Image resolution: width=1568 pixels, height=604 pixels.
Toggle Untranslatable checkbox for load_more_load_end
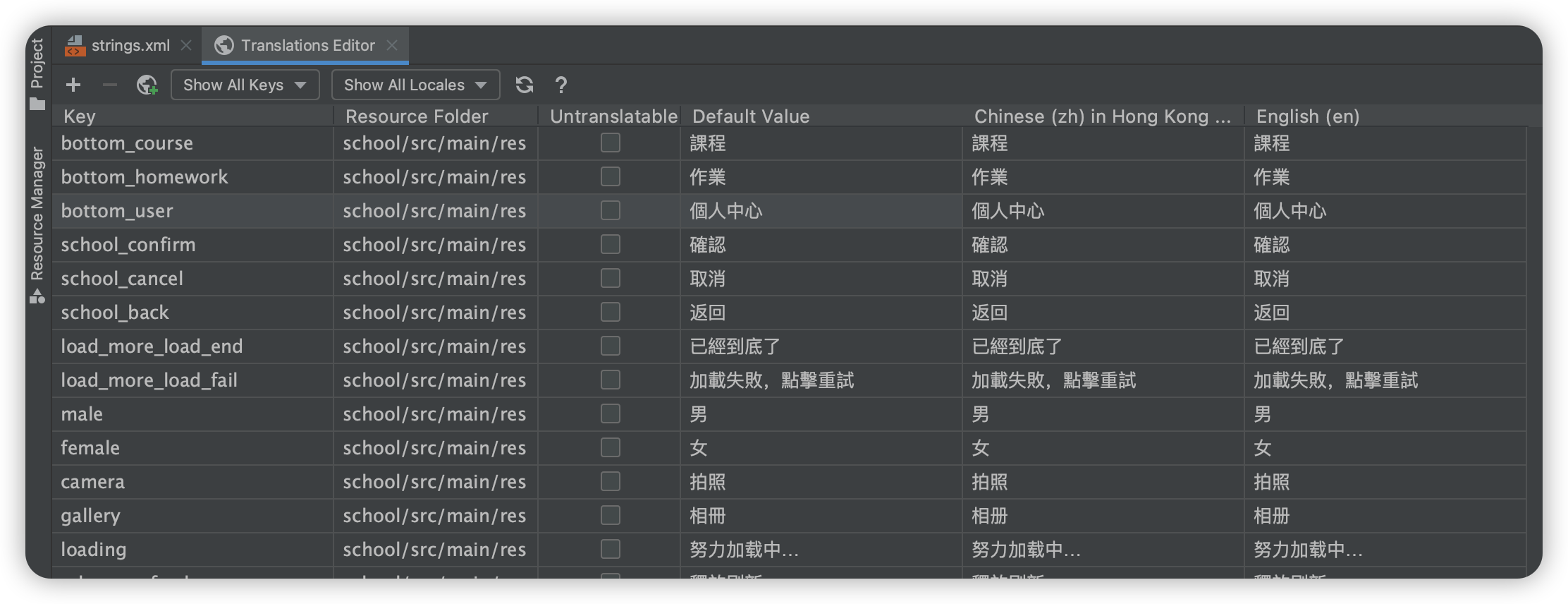611,346
